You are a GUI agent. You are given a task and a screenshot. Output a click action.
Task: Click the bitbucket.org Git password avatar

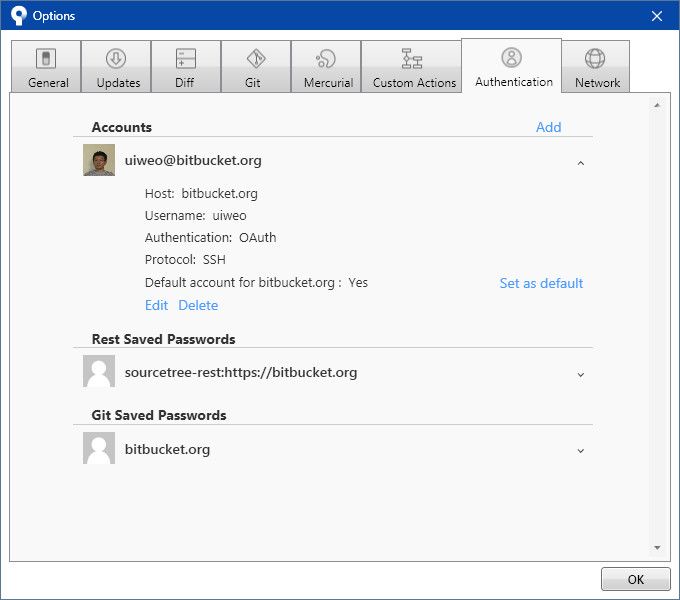pos(99,448)
